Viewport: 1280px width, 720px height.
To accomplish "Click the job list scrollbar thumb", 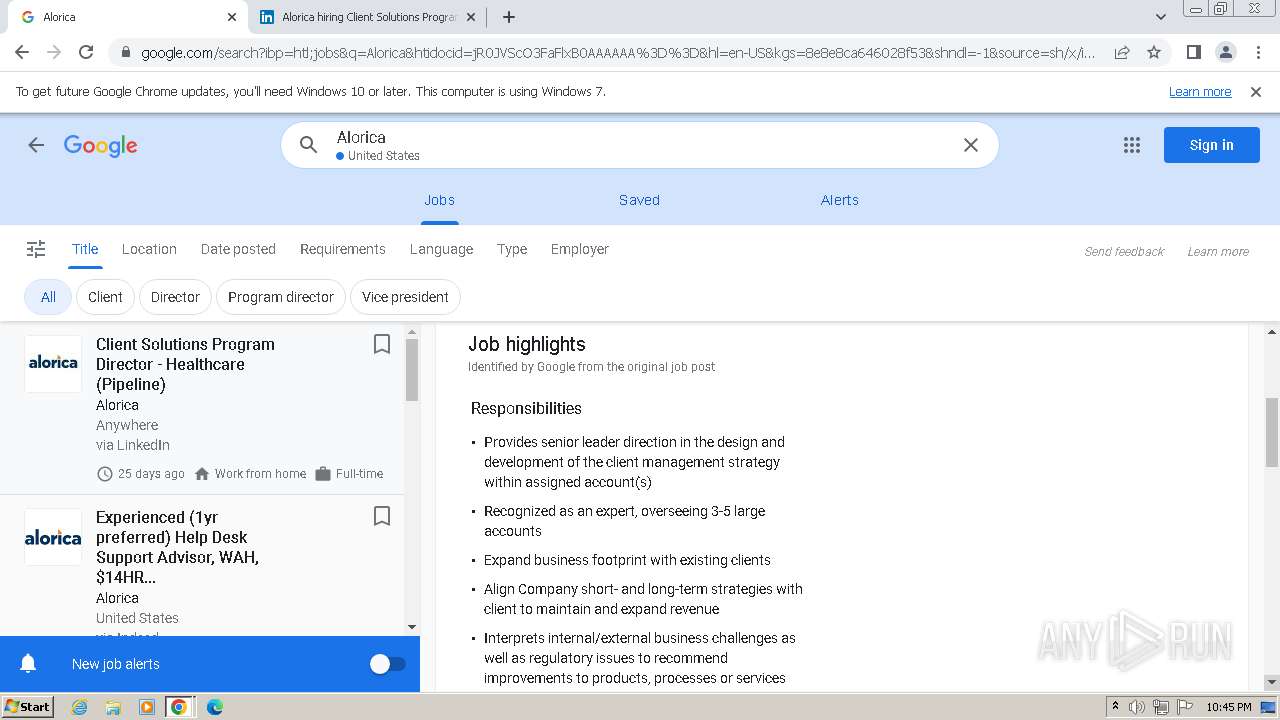I will pyautogui.click(x=412, y=370).
